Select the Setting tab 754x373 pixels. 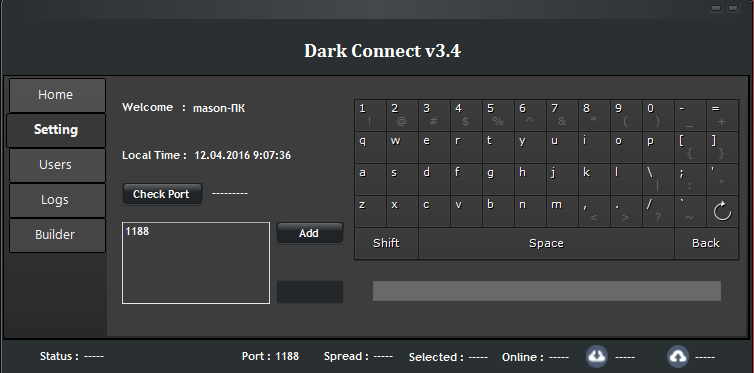pyautogui.click(x=56, y=130)
